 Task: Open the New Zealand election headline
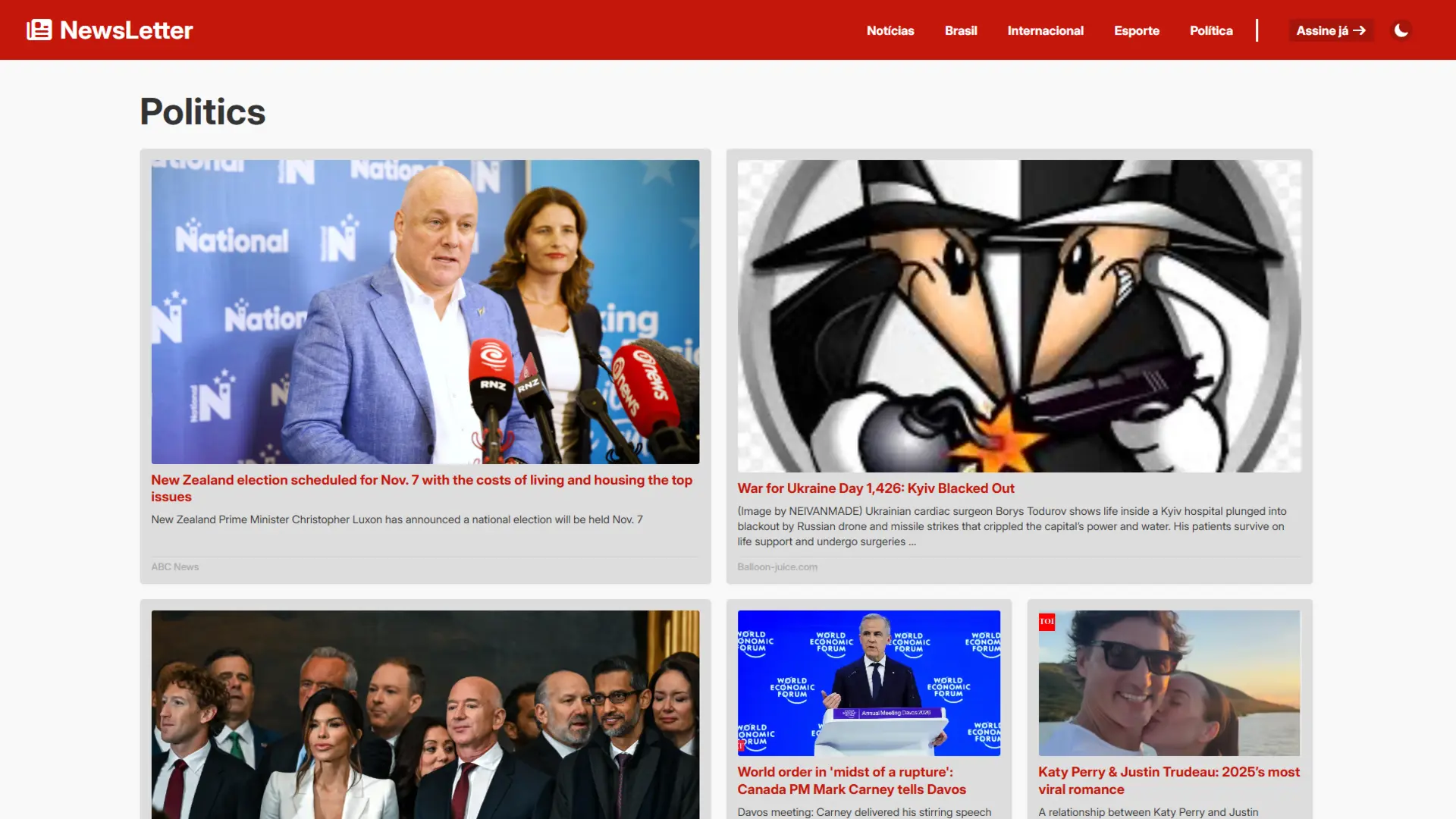pos(422,488)
